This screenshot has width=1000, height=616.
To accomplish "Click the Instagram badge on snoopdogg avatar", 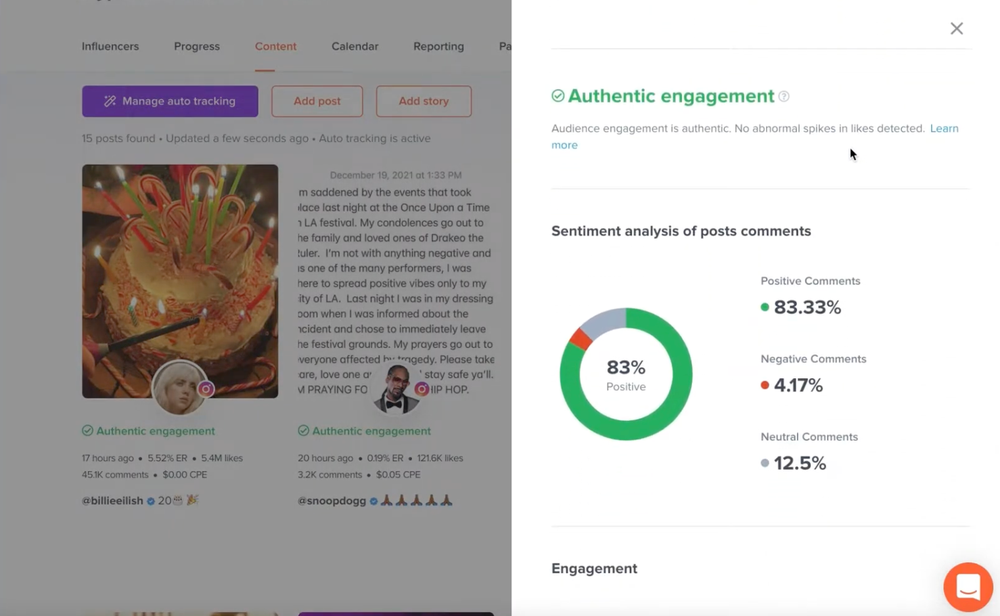I will click(421, 388).
